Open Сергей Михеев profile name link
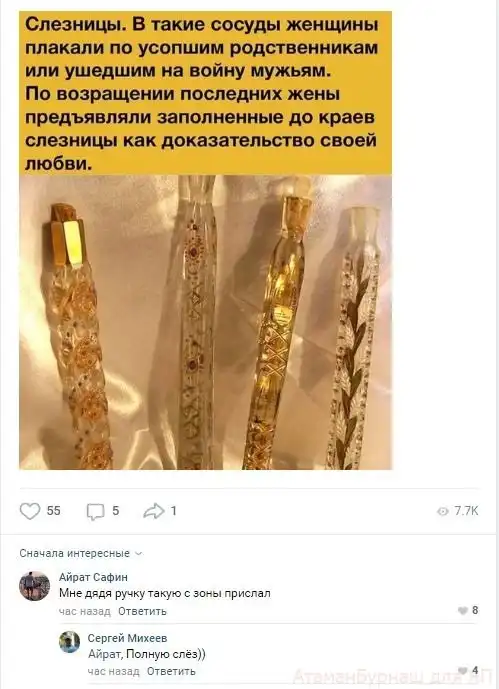This screenshot has width=499, height=689. 127,638
